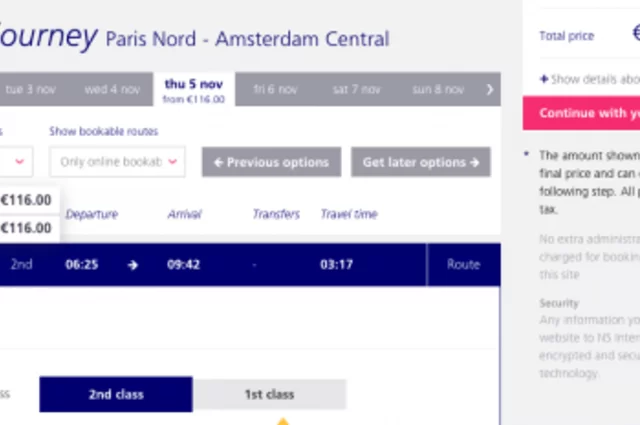The height and width of the screenshot is (425, 640).
Task: Choose the first €116.00 dropdown option
Action: [x=27, y=200]
